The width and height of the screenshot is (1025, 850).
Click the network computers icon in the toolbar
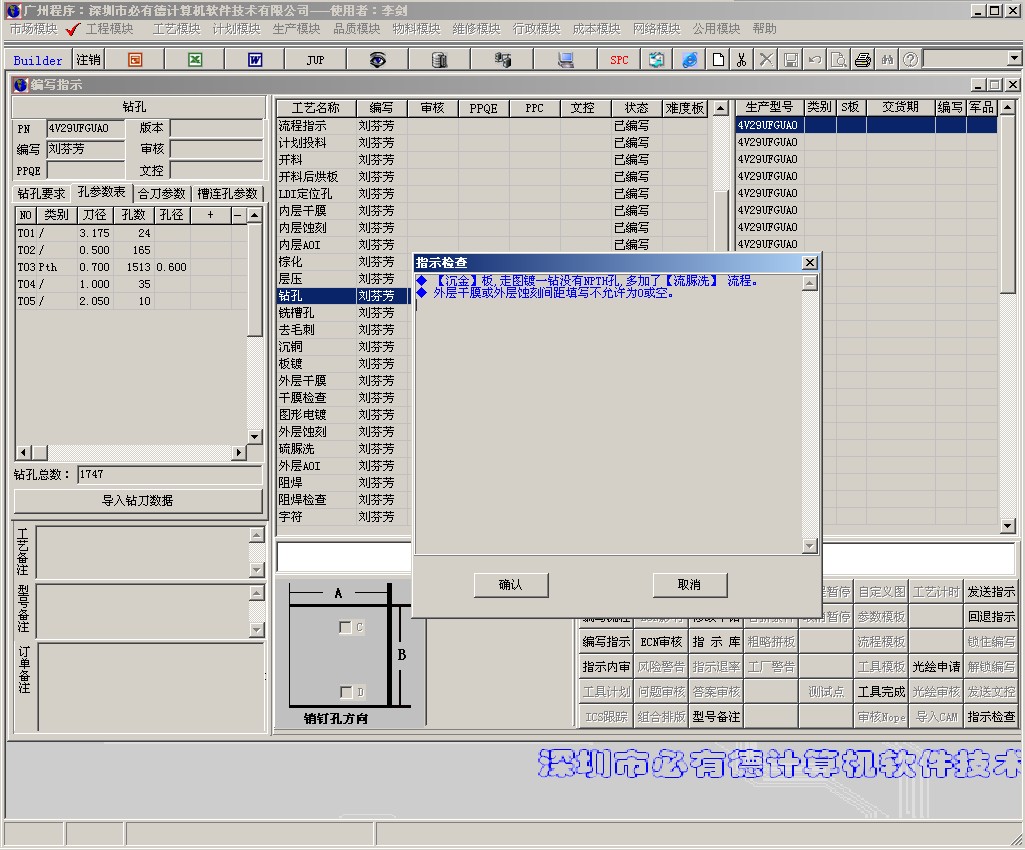[x=502, y=60]
